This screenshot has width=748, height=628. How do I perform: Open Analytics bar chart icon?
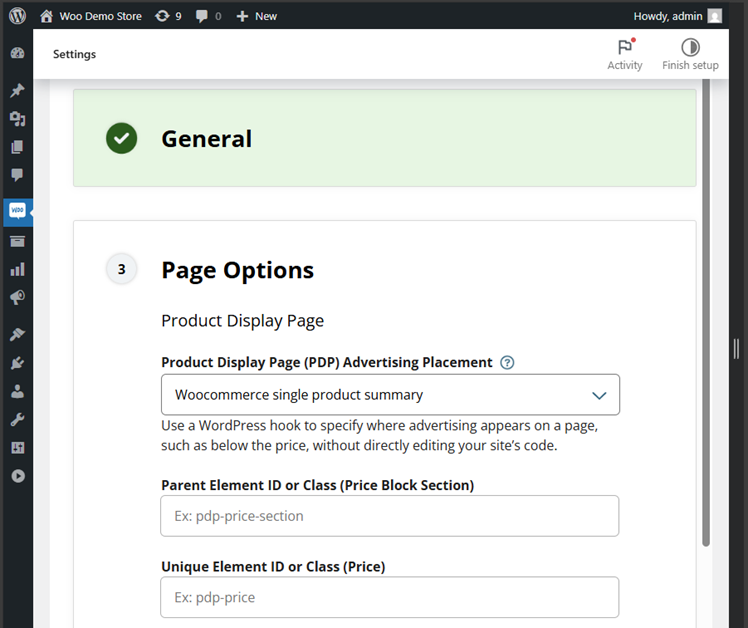point(17,269)
